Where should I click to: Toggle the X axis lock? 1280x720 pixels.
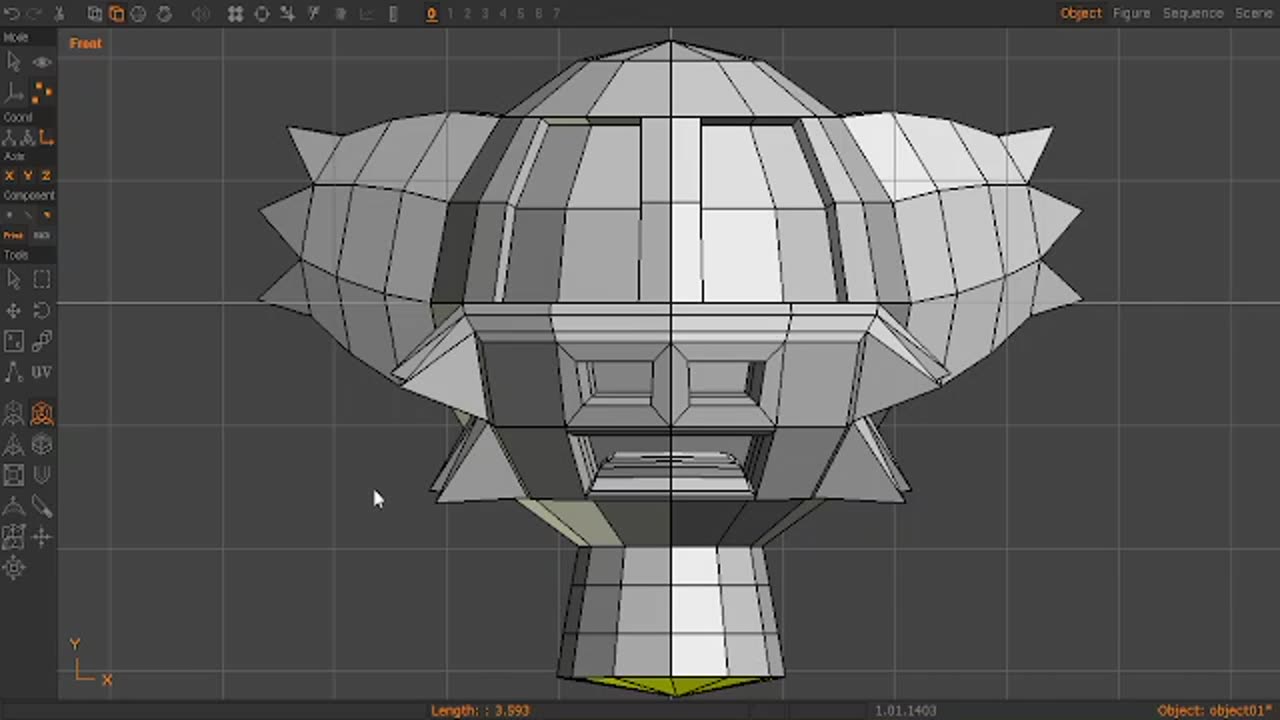click(x=10, y=176)
